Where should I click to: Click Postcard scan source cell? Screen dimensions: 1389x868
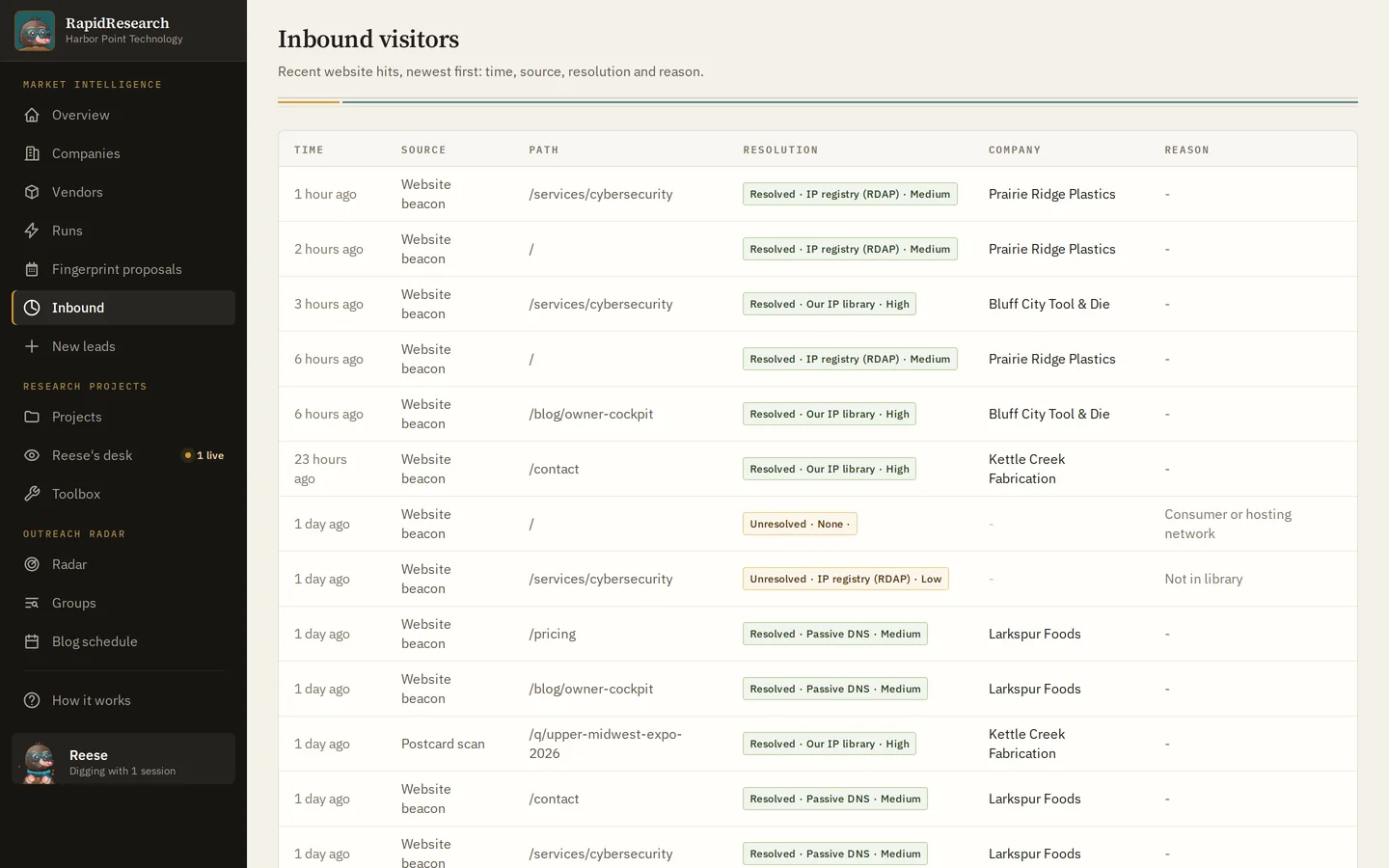click(x=443, y=744)
